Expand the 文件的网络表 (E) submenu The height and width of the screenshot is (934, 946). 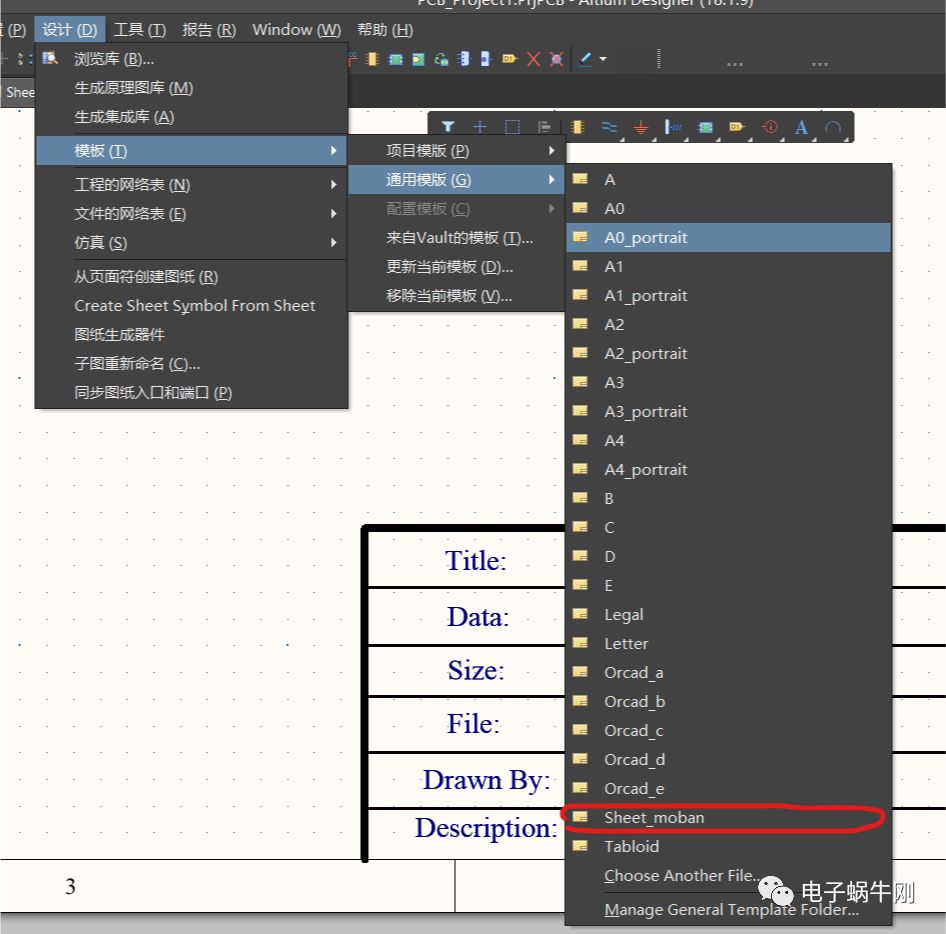192,214
